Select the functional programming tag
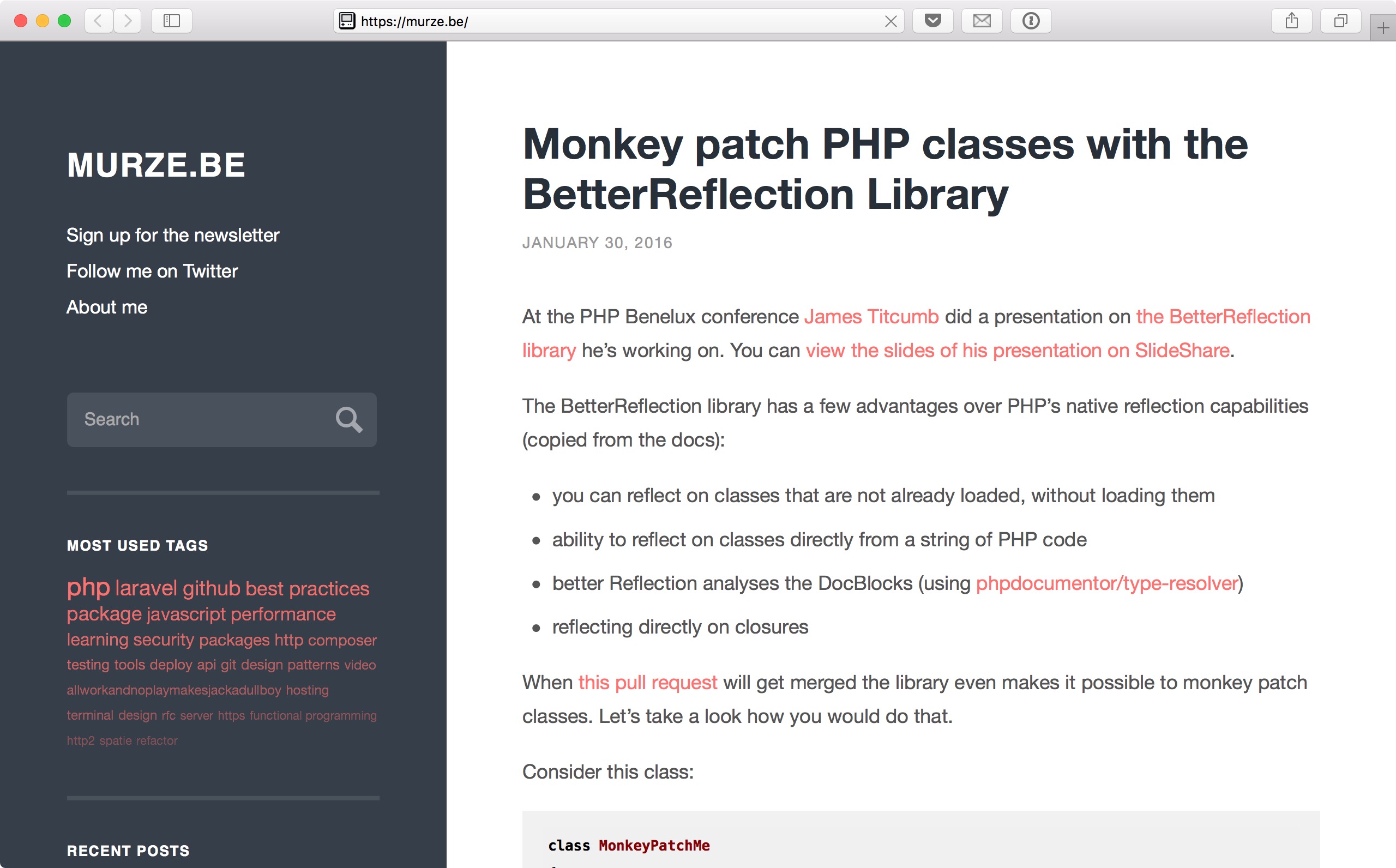The height and width of the screenshot is (868, 1396). click(314, 715)
